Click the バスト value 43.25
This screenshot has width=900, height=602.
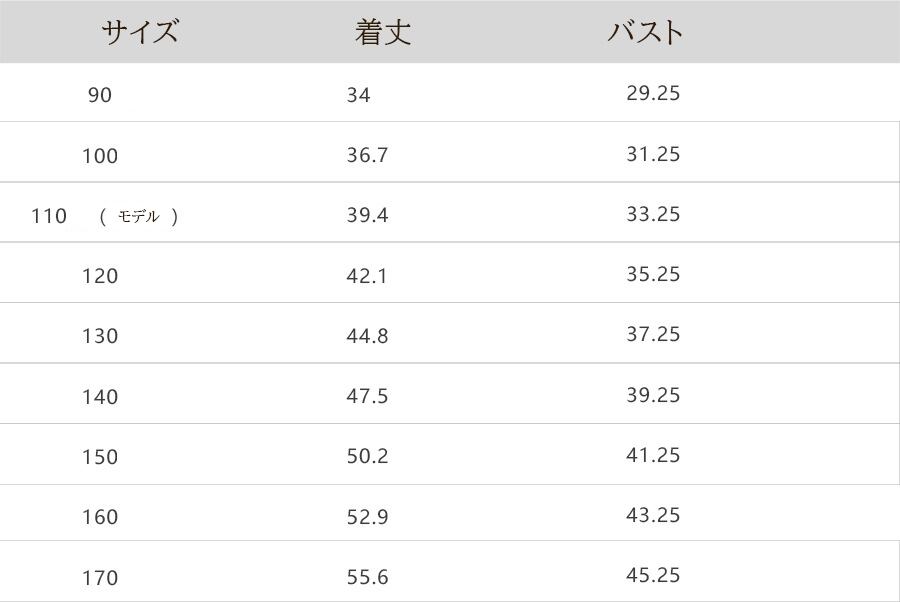click(x=653, y=515)
